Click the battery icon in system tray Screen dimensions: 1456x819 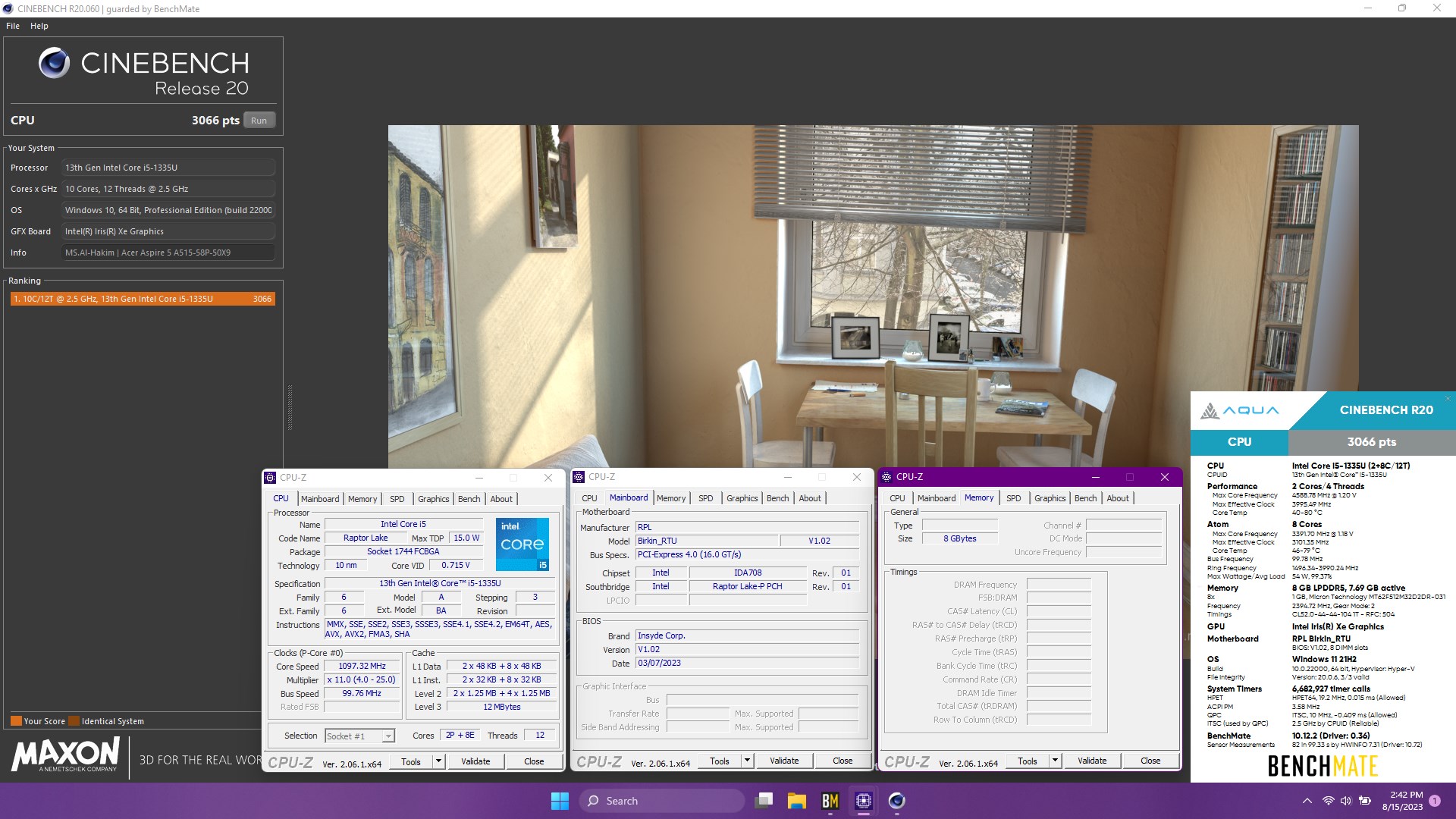tap(1365, 801)
